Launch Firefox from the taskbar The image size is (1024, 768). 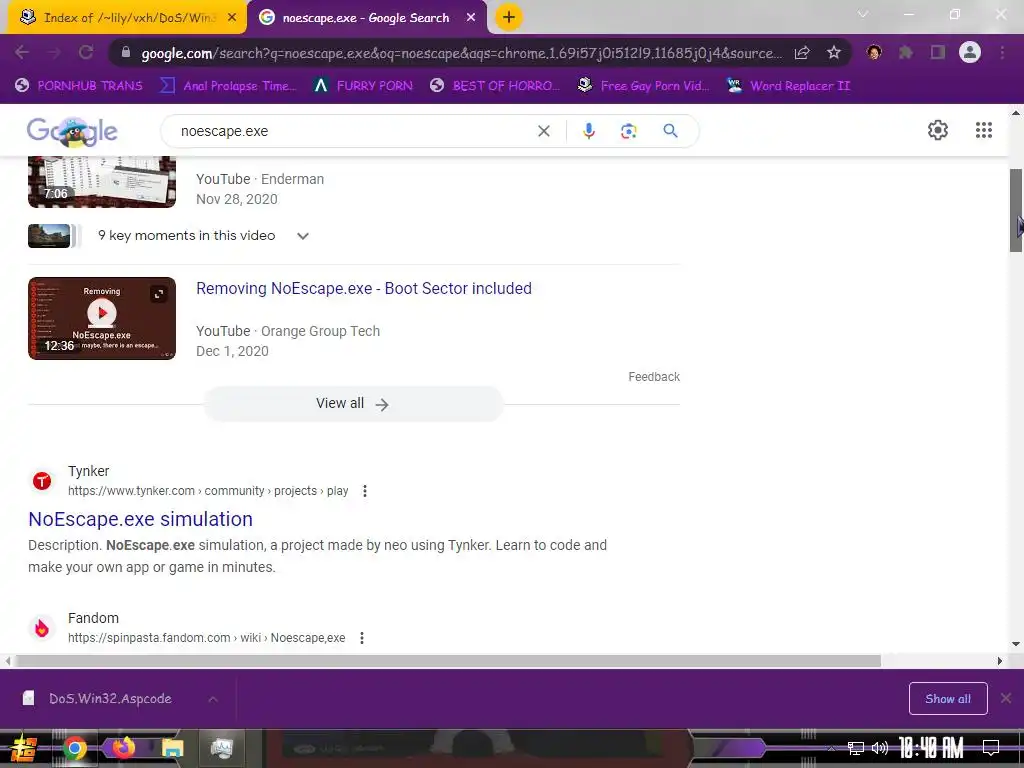coord(123,748)
